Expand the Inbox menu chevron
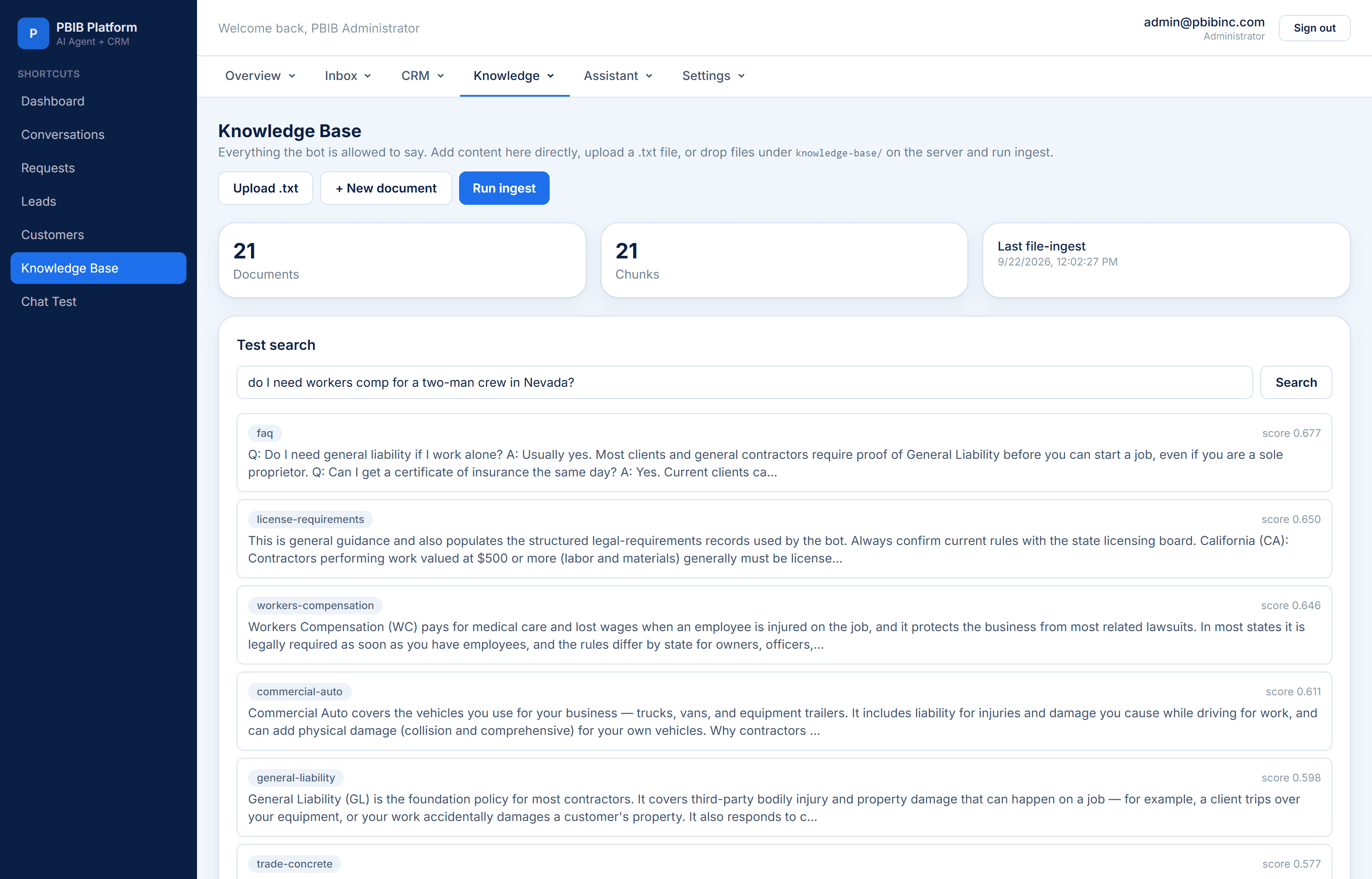This screenshot has height=879, width=1372. pos(368,76)
